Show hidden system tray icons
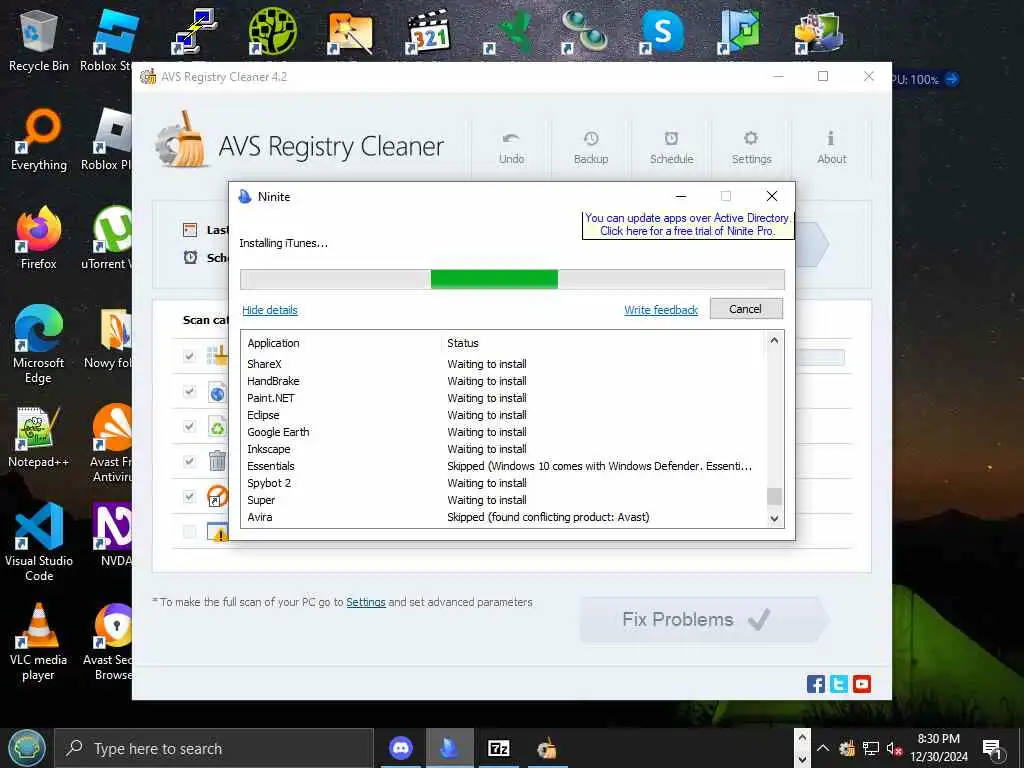The width and height of the screenshot is (1024, 768). click(823, 748)
